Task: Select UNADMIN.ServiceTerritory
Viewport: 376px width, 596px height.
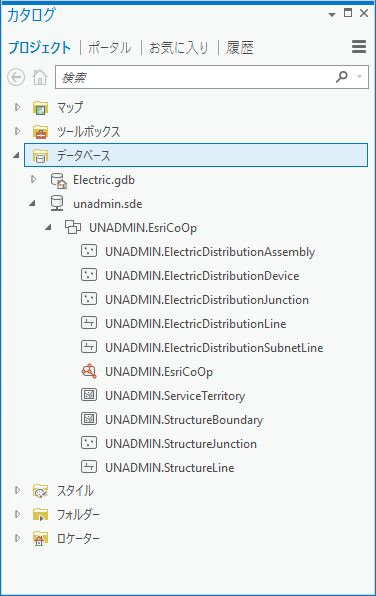Action: [x=175, y=396]
